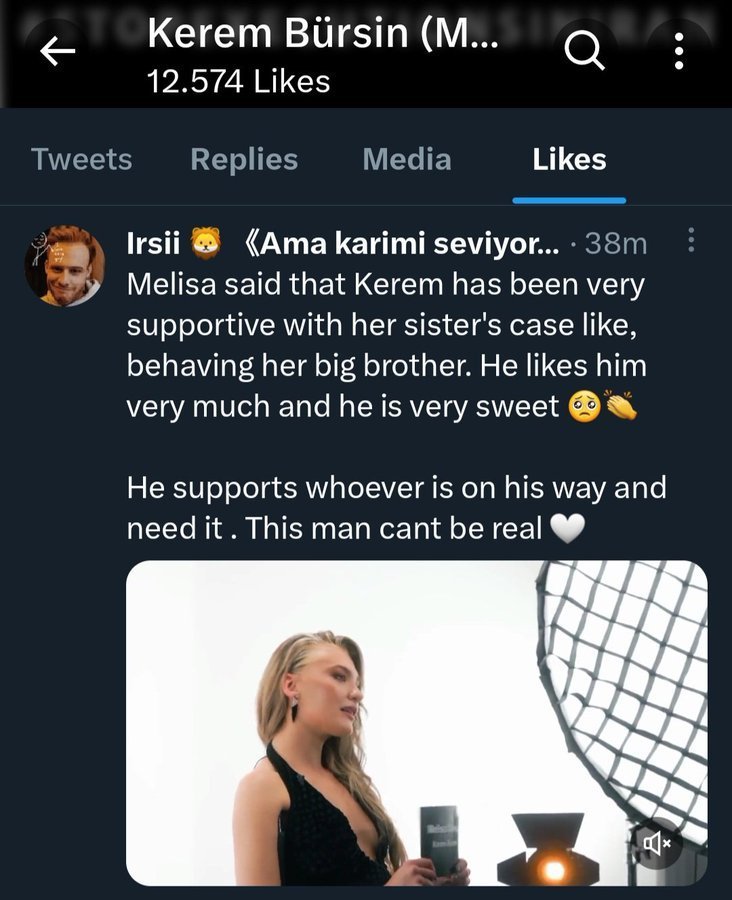732x900 pixels.
Task: Open the Media tab
Action: pyautogui.click(x=406, y=160)
